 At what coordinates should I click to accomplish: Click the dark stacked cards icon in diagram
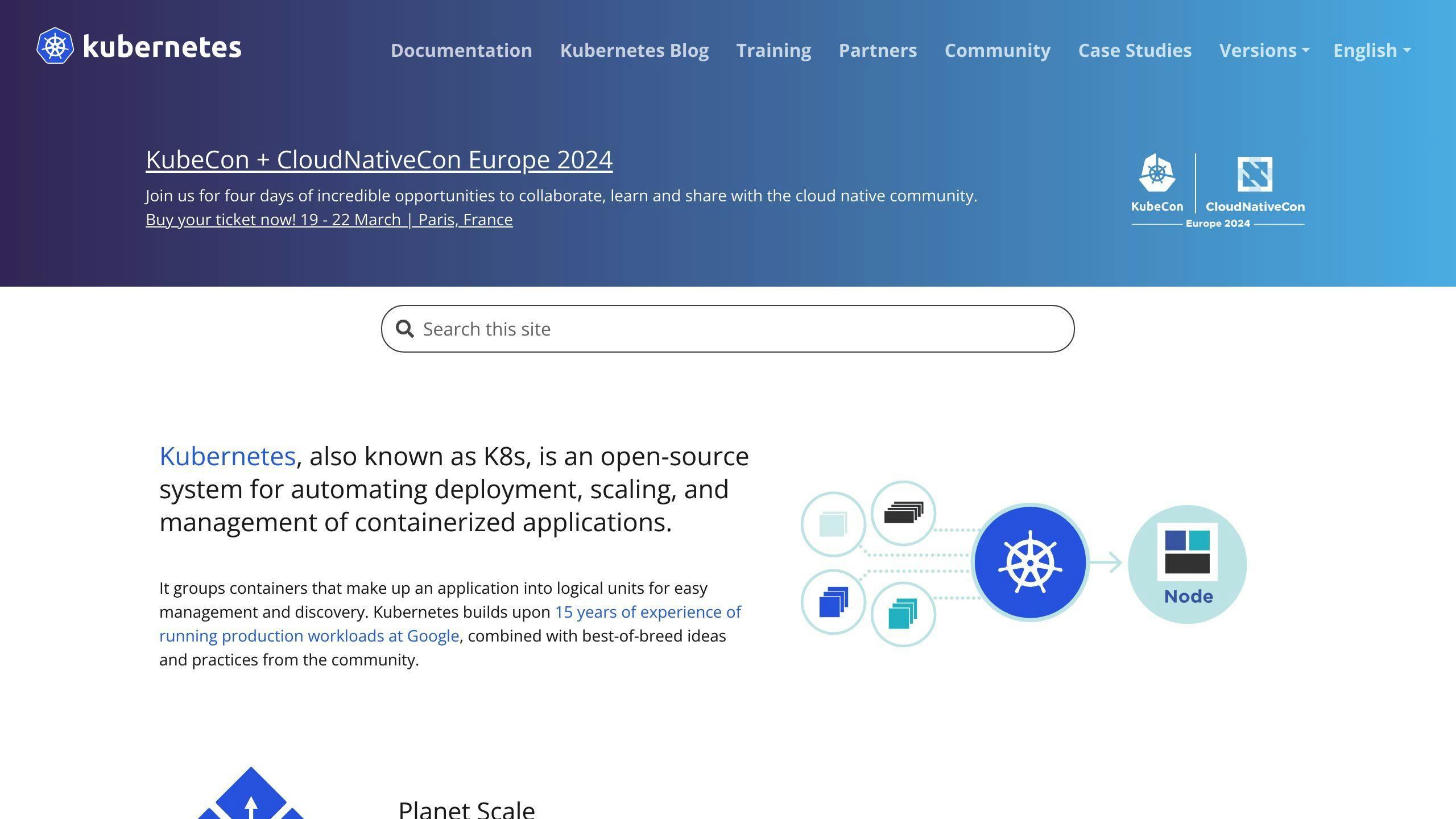pyautogui.click(x=904, y=513)
